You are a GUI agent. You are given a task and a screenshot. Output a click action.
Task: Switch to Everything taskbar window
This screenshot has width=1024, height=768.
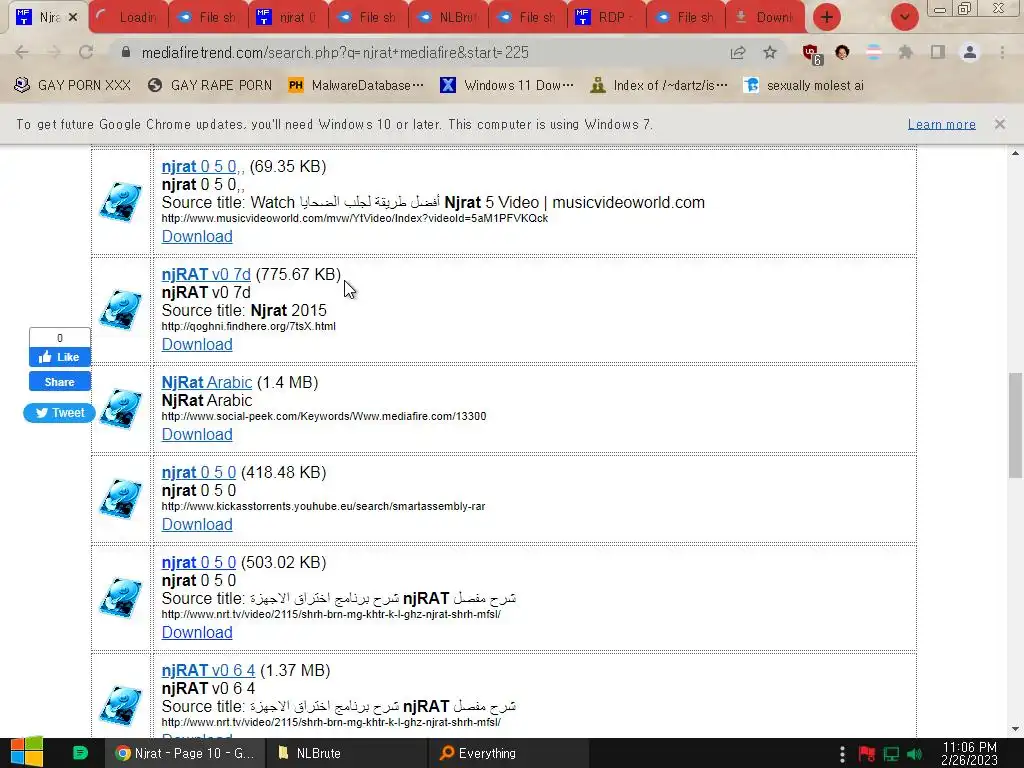(x=509, y=753)
